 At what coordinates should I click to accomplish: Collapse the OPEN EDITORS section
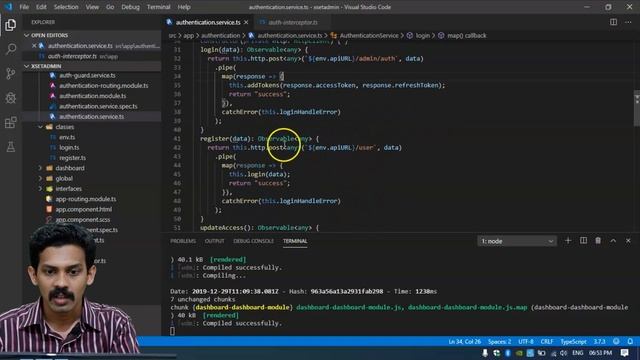point(27,36)
